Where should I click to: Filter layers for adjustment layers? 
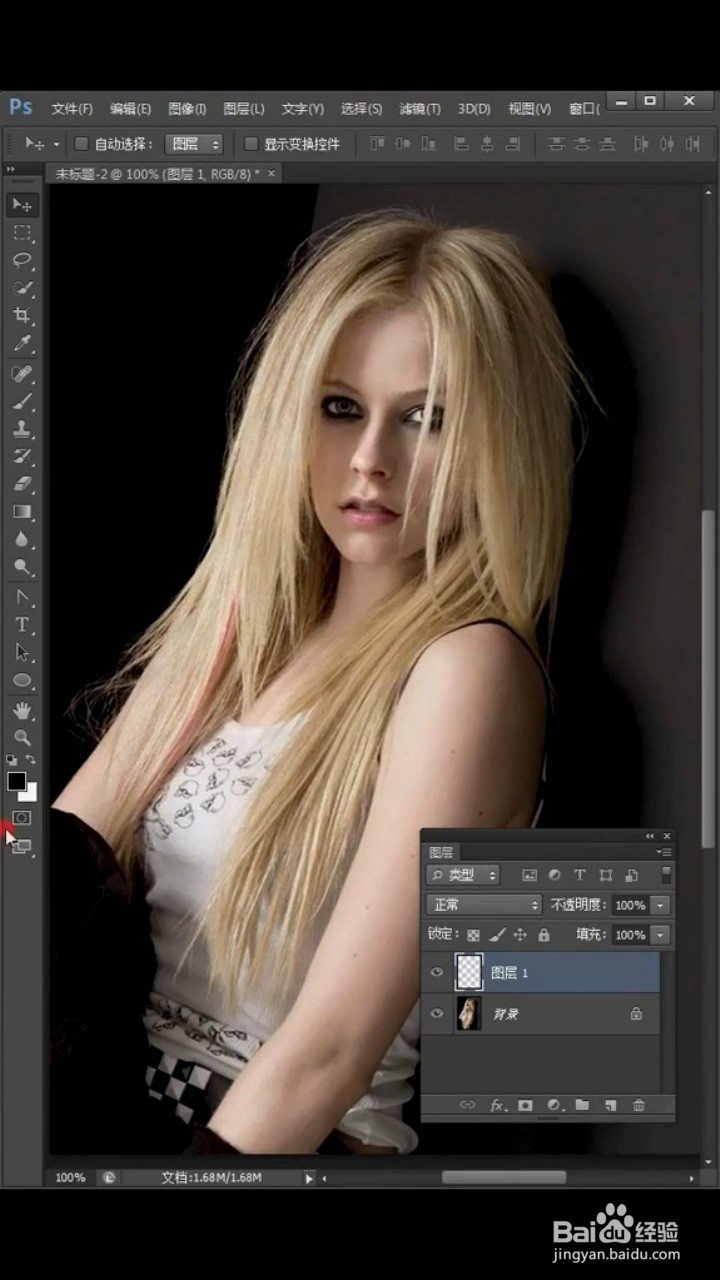click(554, 875)
